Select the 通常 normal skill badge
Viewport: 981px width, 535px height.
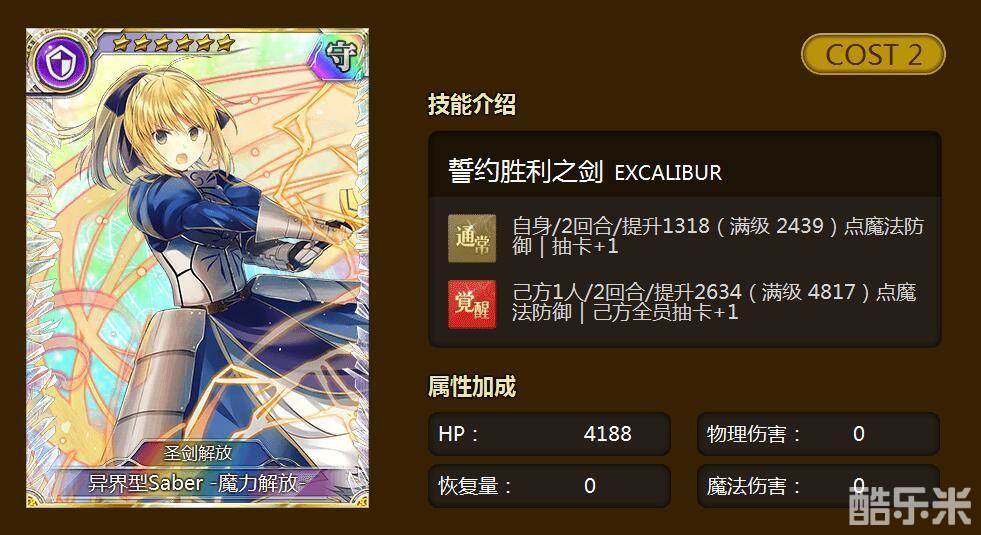472,238
